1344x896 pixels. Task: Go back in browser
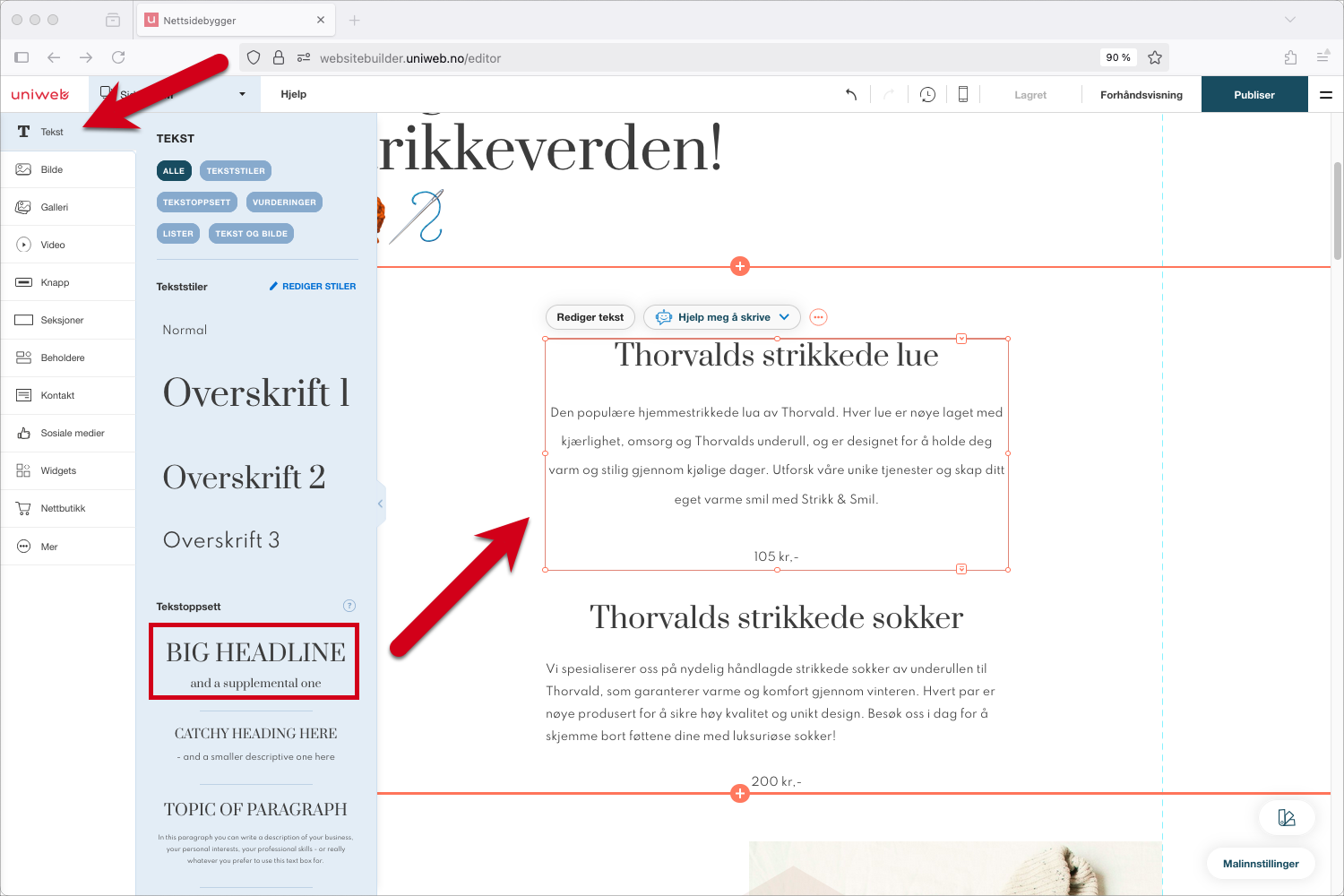pyautogui.click(x=54, y=57)
